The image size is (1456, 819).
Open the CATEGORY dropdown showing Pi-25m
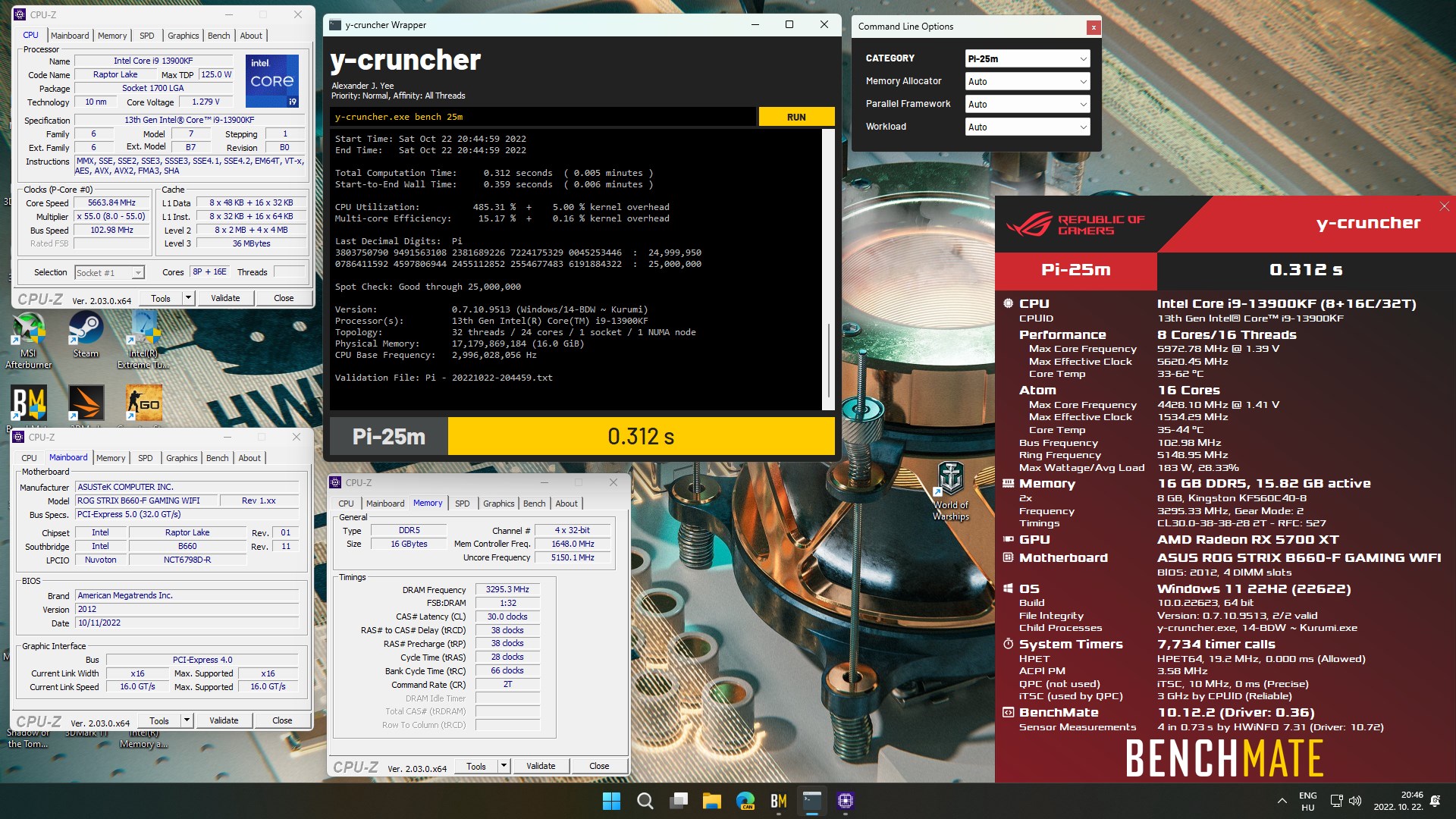pos(1028,58)
